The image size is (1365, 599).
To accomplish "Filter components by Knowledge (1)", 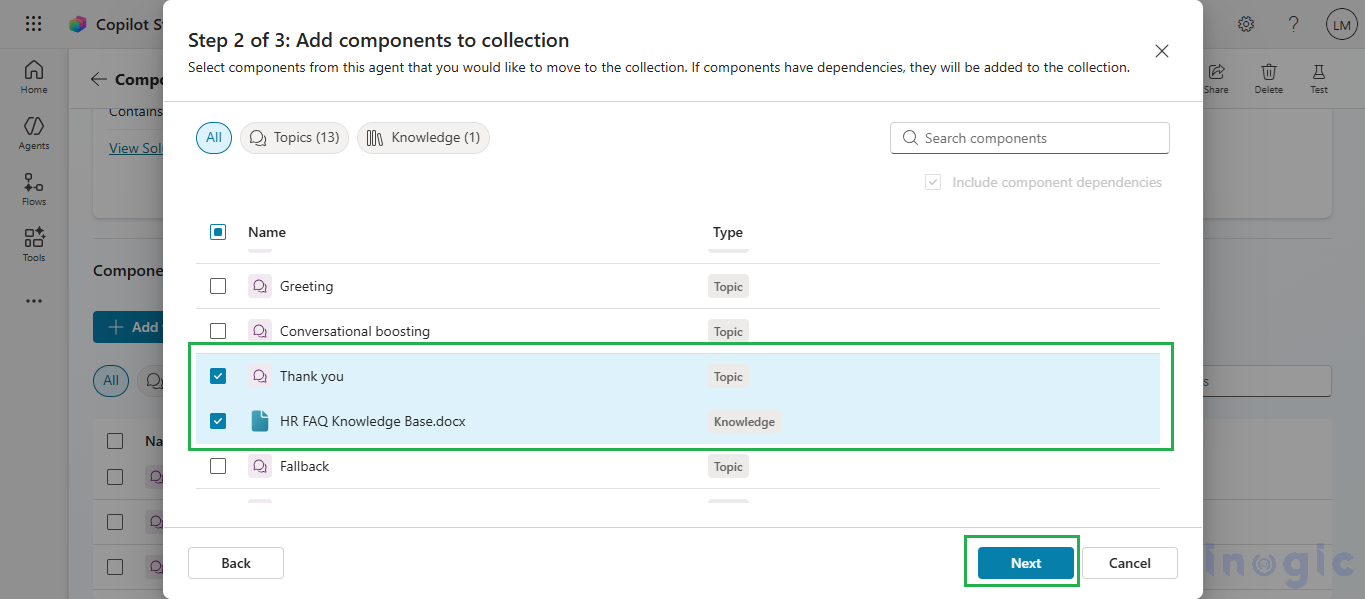I will pyautogui.click(x=423, y=138).
